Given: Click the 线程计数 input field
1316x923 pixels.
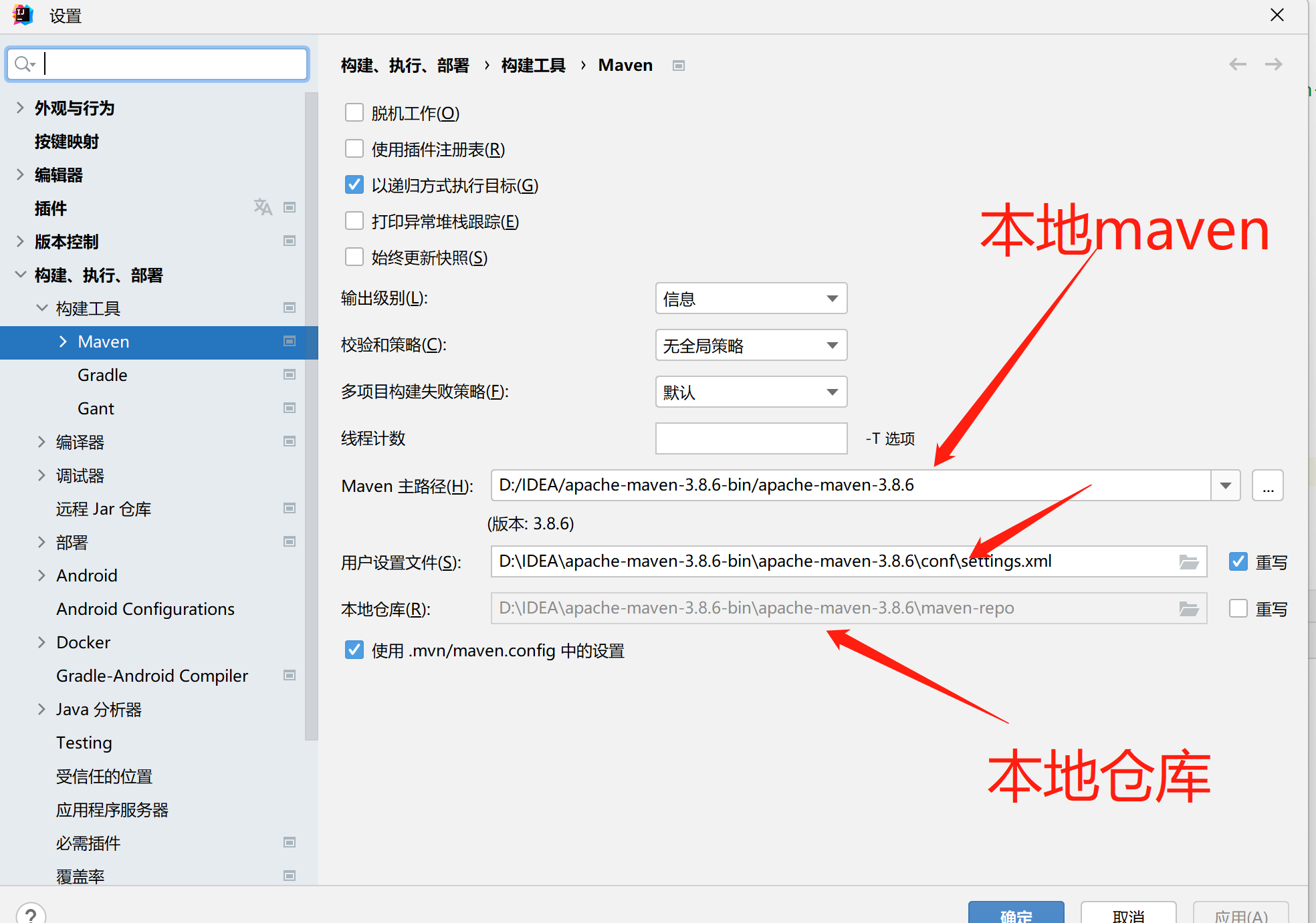Looking at the screenshot, I should coord(751,438).
